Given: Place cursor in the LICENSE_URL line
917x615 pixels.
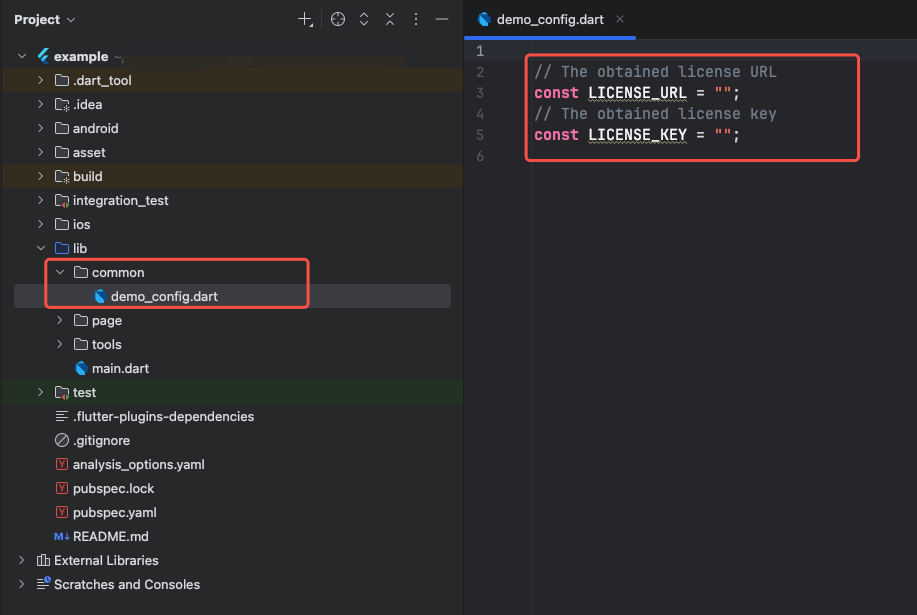Looking at the screenshot, I should click(x=637, y=93).
